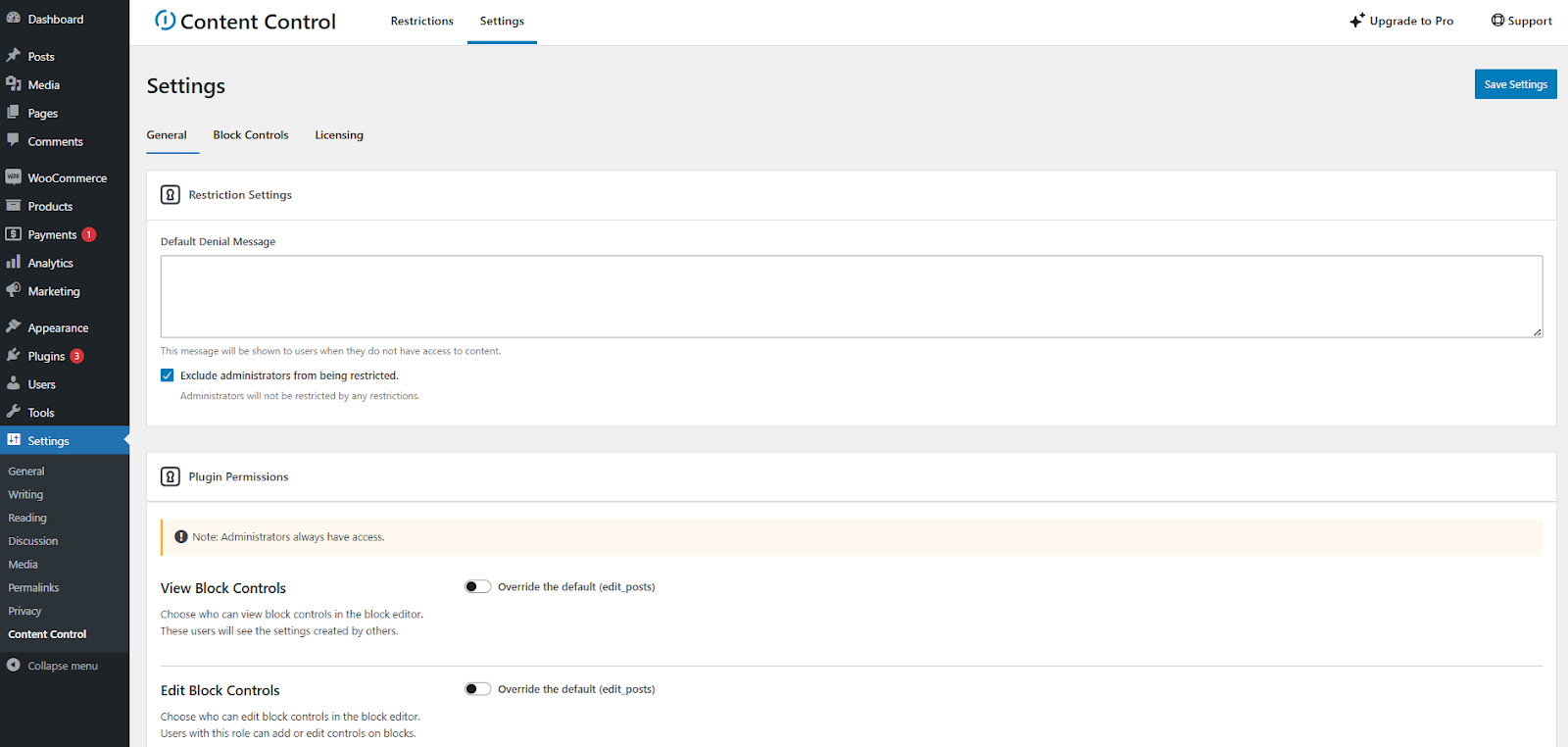Click the Collapse menu arrow icon
The height and width of the screenshot is (747, 1568).
point(13,665)
